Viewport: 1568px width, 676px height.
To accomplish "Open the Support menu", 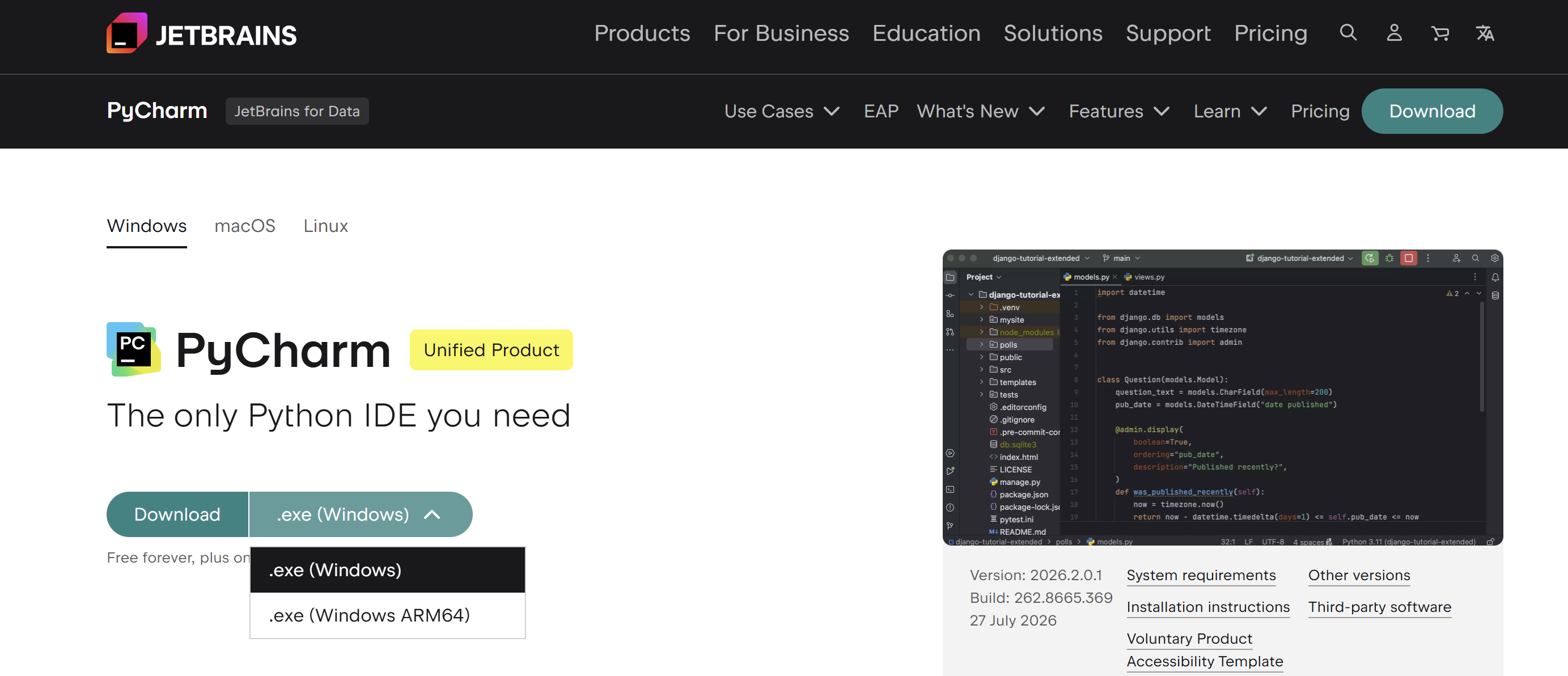I will pyautogui.click(x=1168, y=33).
